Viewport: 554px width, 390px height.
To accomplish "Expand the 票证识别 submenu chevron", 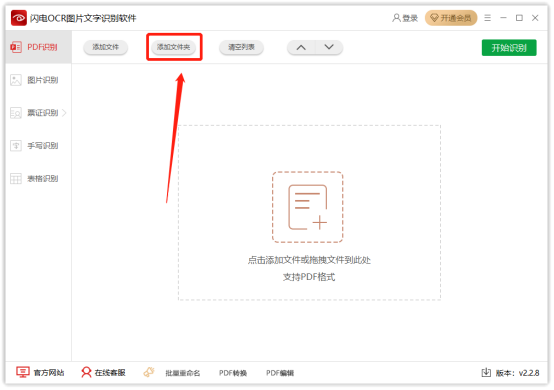I will (64, 113).
